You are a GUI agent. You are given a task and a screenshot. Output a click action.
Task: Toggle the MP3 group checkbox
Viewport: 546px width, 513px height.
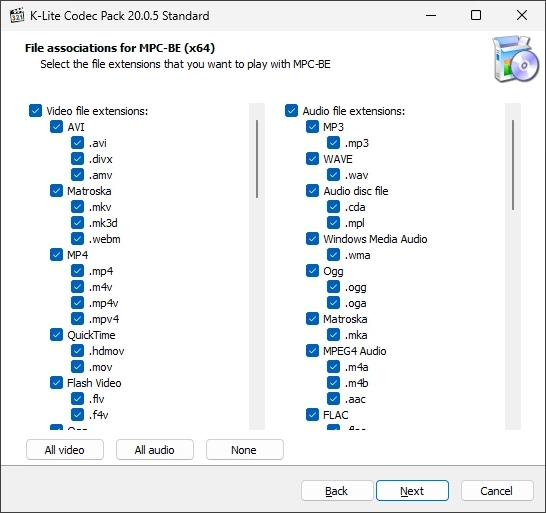[x=312, y=127]
